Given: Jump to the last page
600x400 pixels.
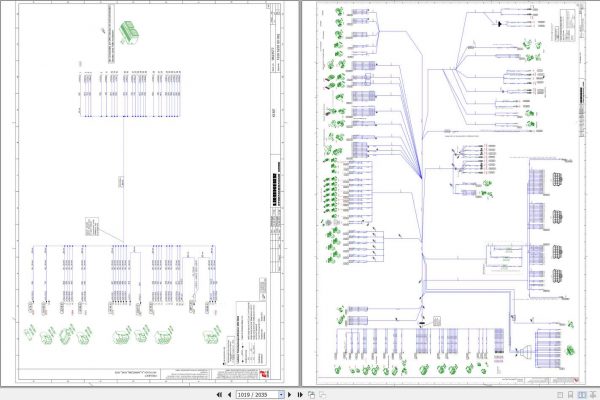Looking at the screenshot, I should point(300,395).
